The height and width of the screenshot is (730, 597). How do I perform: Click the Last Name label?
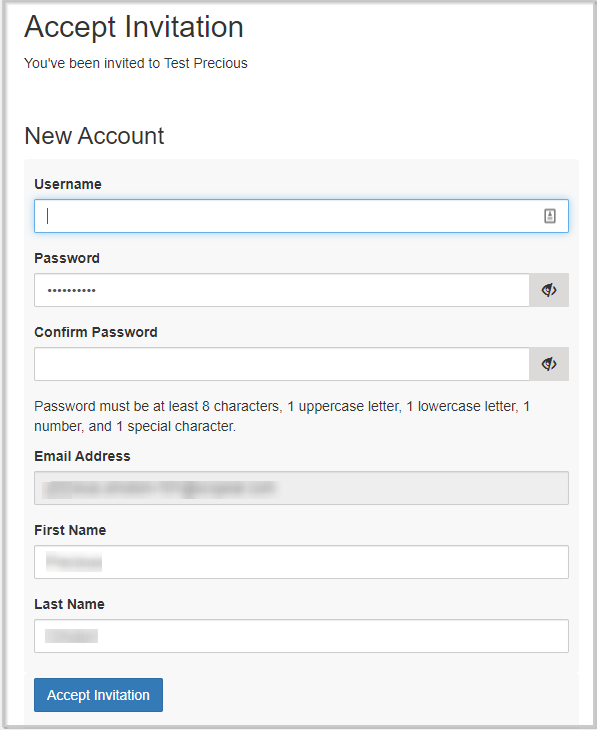click(x=69, y=604)
